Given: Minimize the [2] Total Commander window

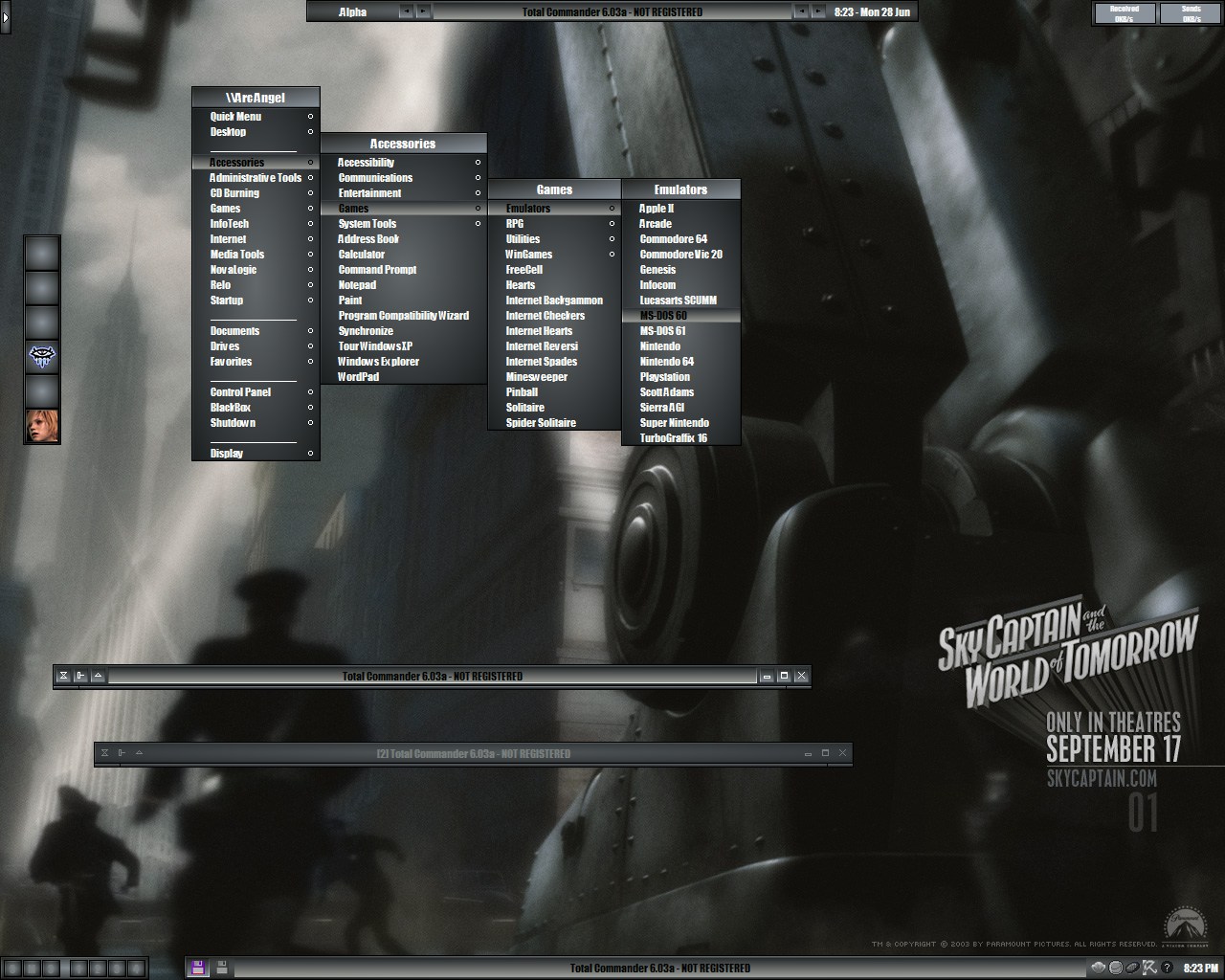Looking at the screenshot, I should click(x=808, y=753).
